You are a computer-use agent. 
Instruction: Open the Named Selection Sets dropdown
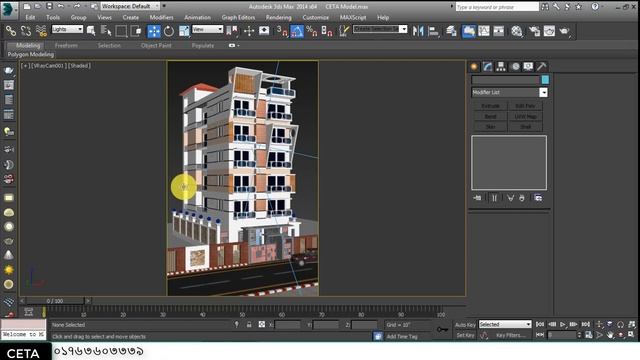(380, 29)
